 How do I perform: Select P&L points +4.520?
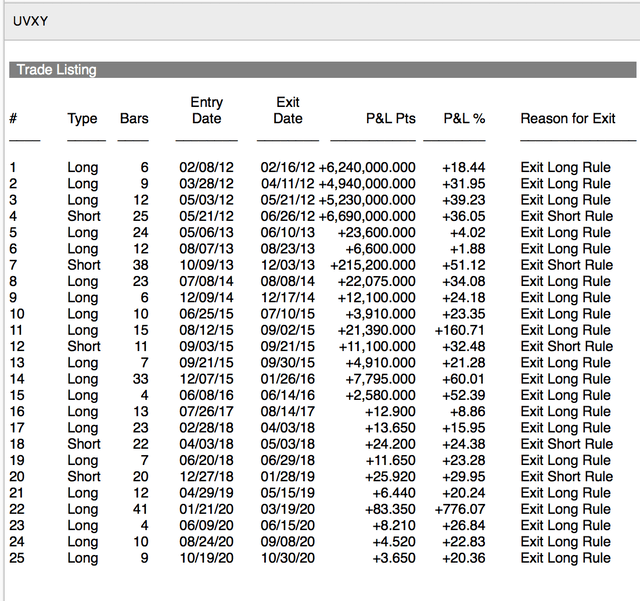point(394,542)
